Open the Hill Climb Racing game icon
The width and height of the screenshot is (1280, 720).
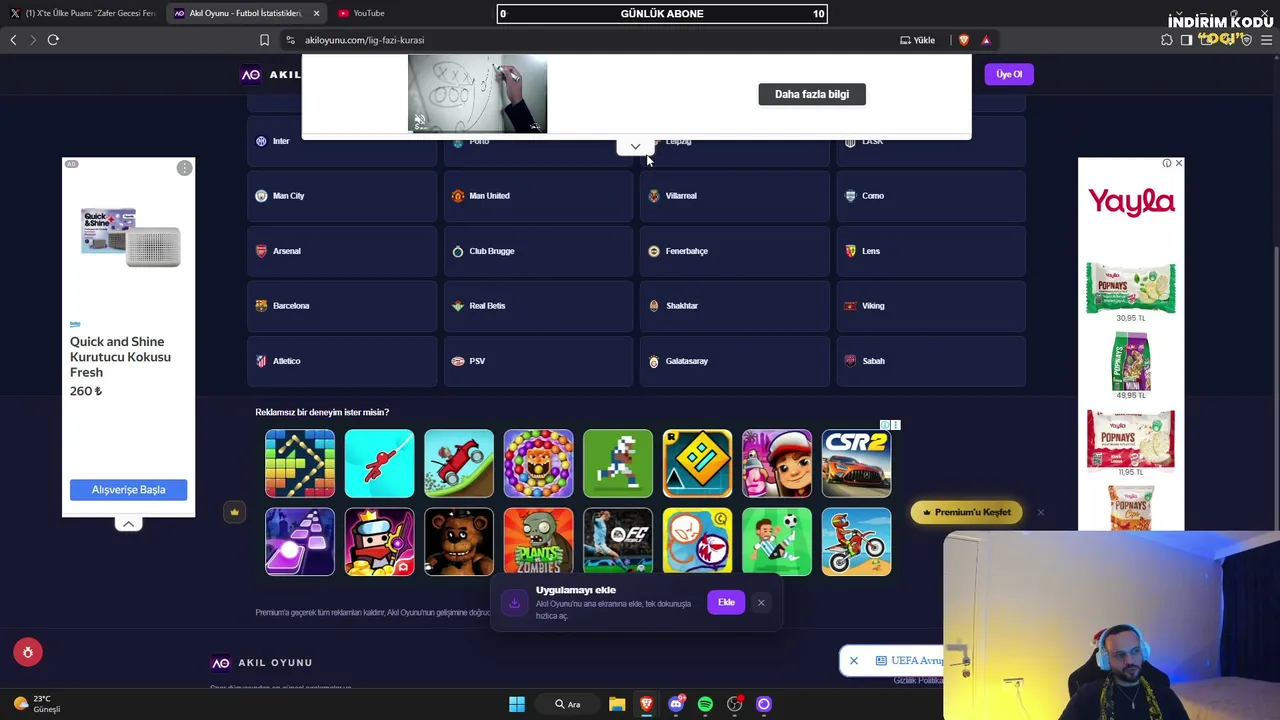point(459,463)
